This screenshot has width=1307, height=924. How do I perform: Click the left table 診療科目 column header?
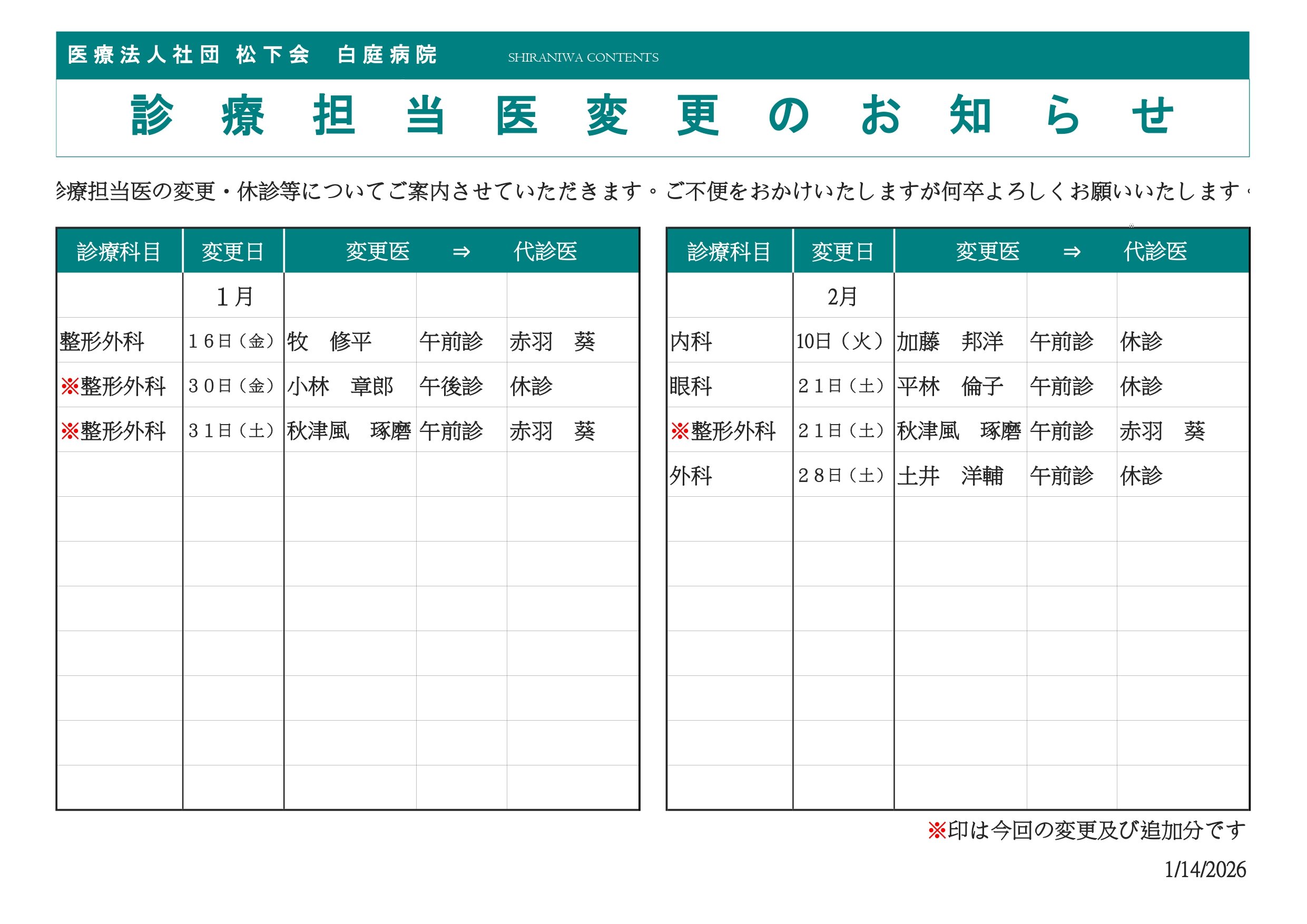point(119,252)
